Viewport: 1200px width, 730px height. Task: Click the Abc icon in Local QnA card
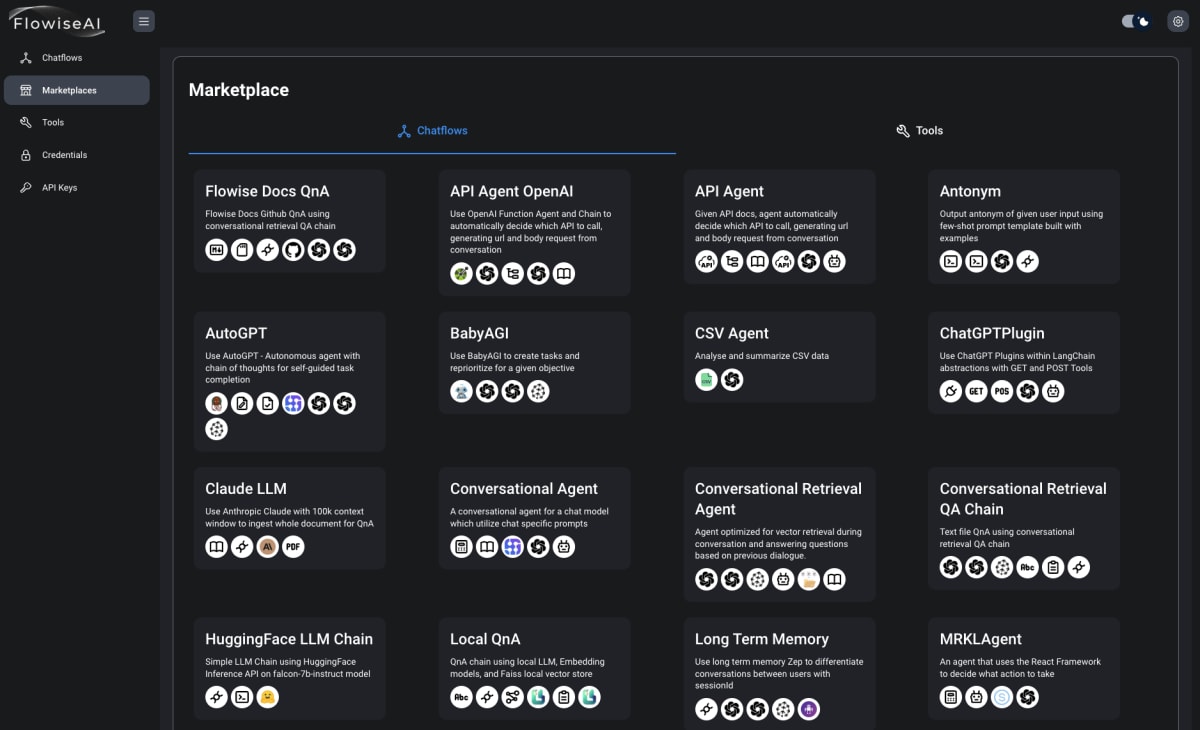point(461,697)
